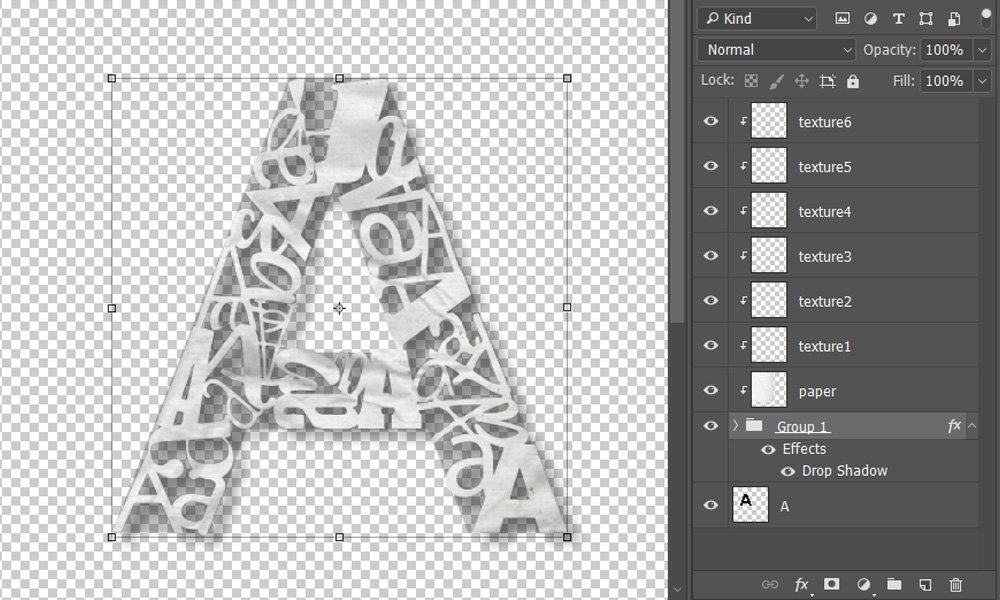Lock transparent pixels icon
The width and height of the screenshot is (1000, 600).
coord(751,81)
